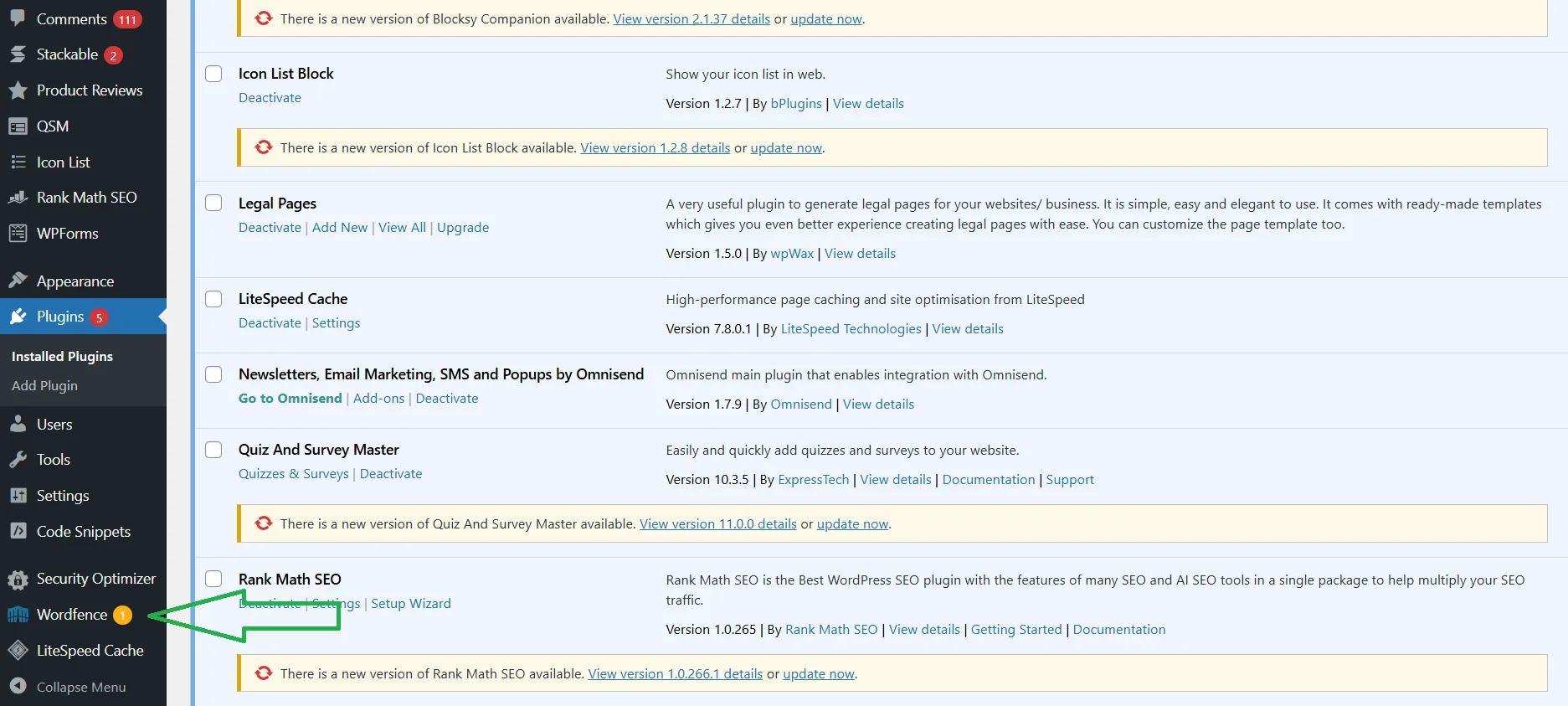Click the Stackable icon in sidebar
Image resolution: width=1568 pixels, height=706 pixels.
(18, 54)
